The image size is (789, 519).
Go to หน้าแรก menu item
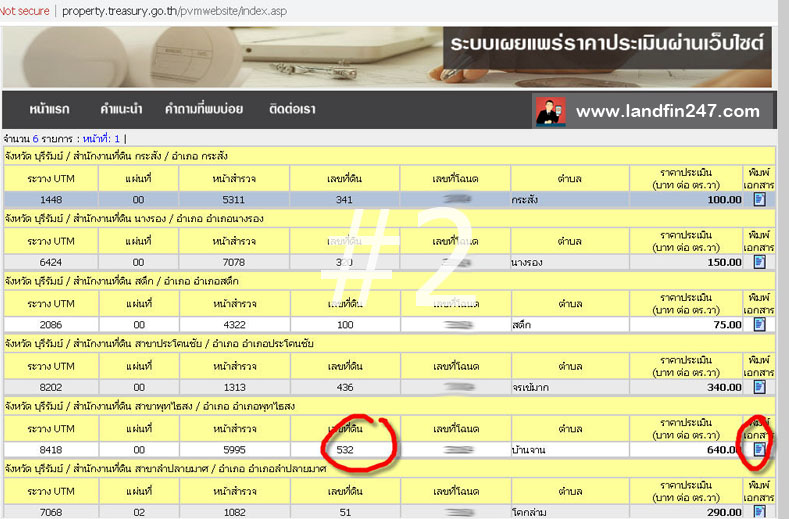[x=49, y=109]
